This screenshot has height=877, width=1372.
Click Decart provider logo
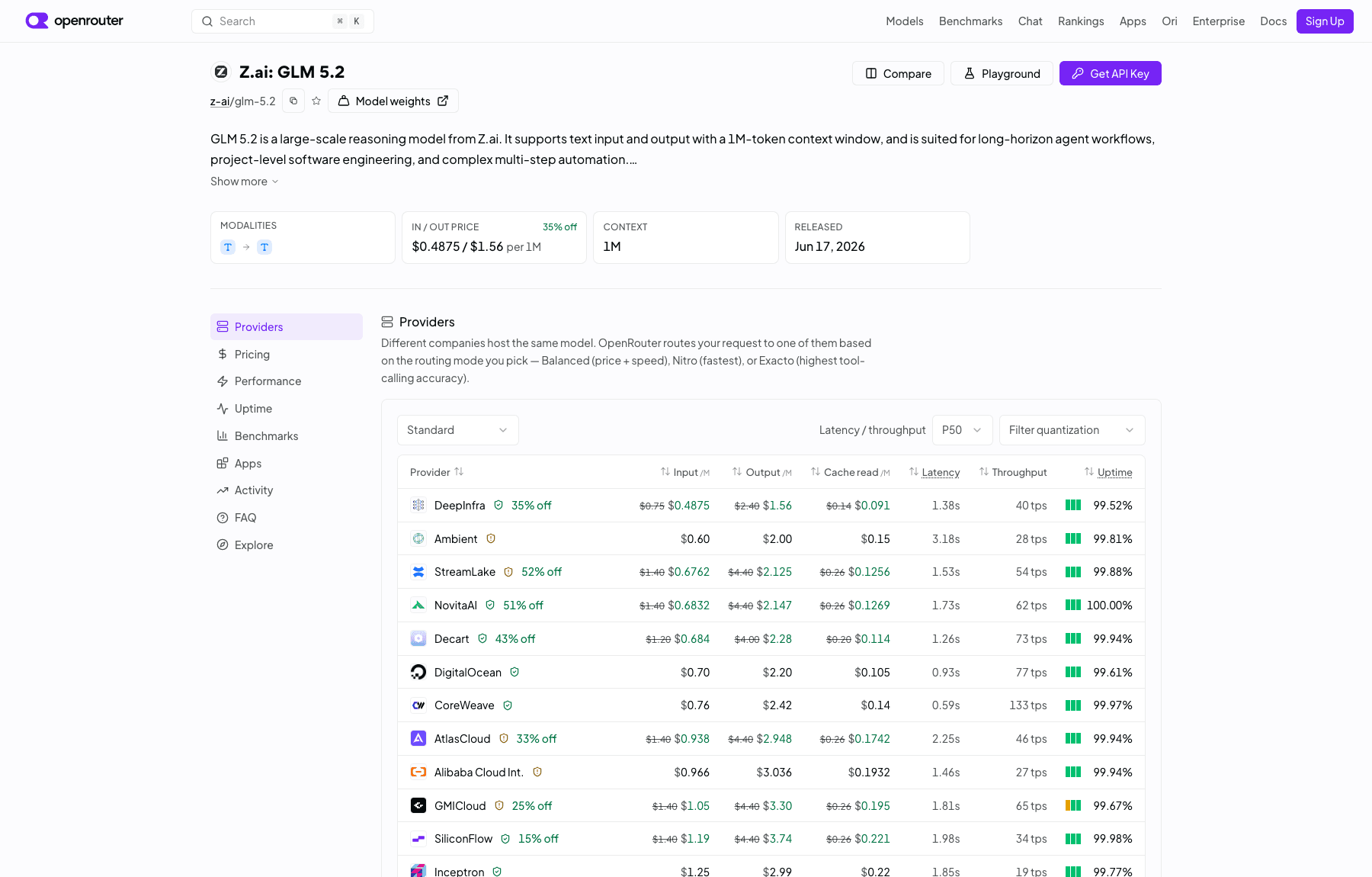click(418, 638)
